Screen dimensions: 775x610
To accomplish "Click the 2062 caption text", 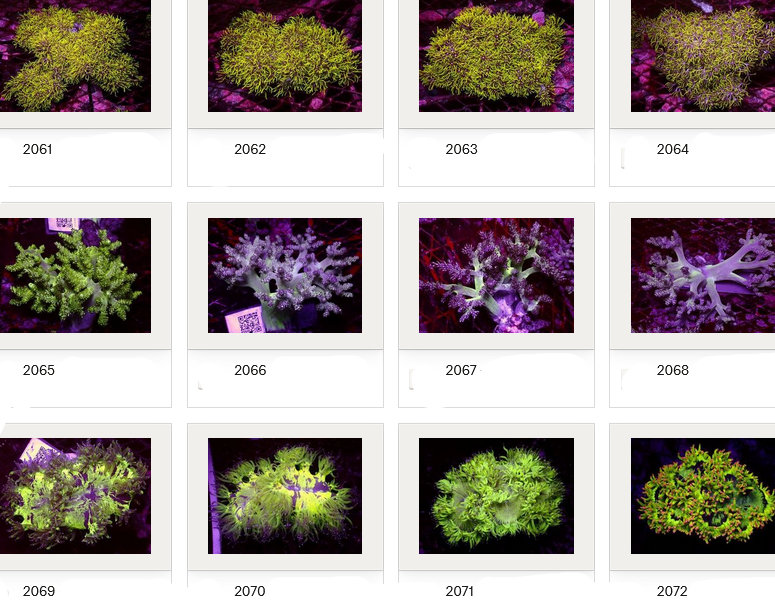I will [250, 149].
